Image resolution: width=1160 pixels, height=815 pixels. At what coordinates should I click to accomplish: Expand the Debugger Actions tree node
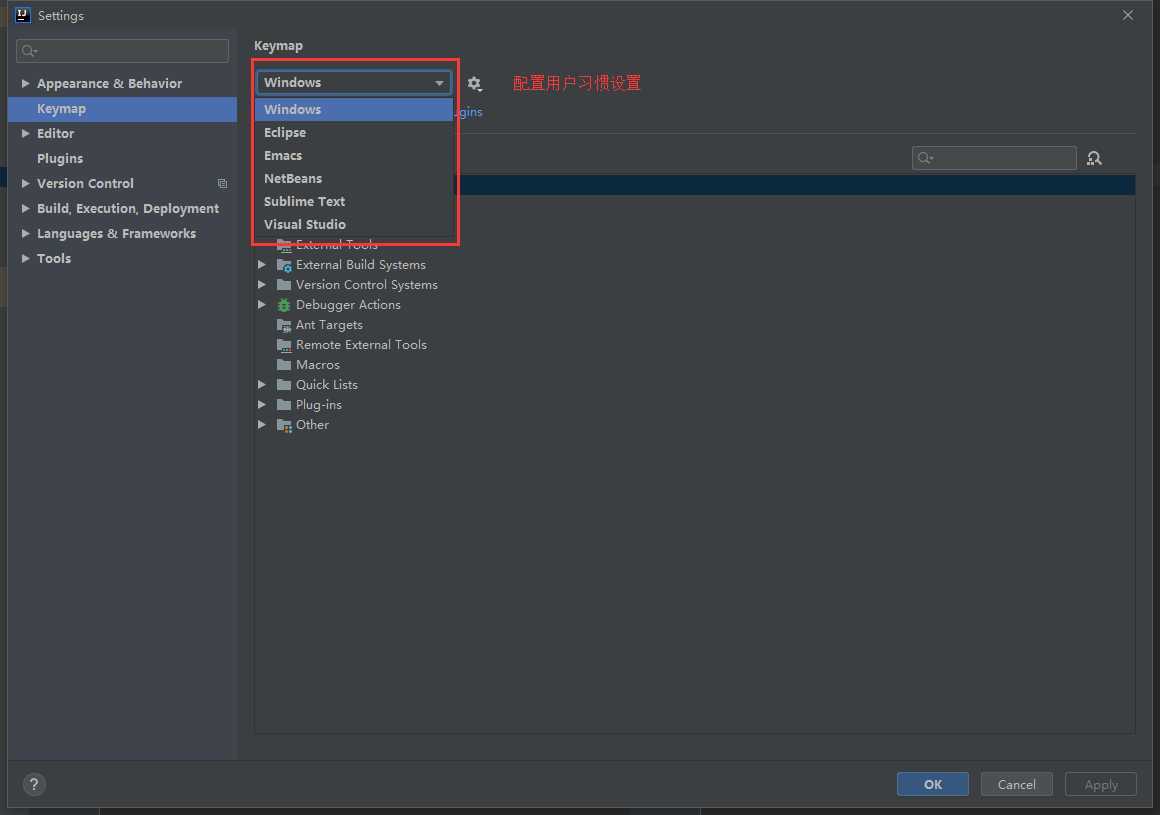tap(262, 305)
